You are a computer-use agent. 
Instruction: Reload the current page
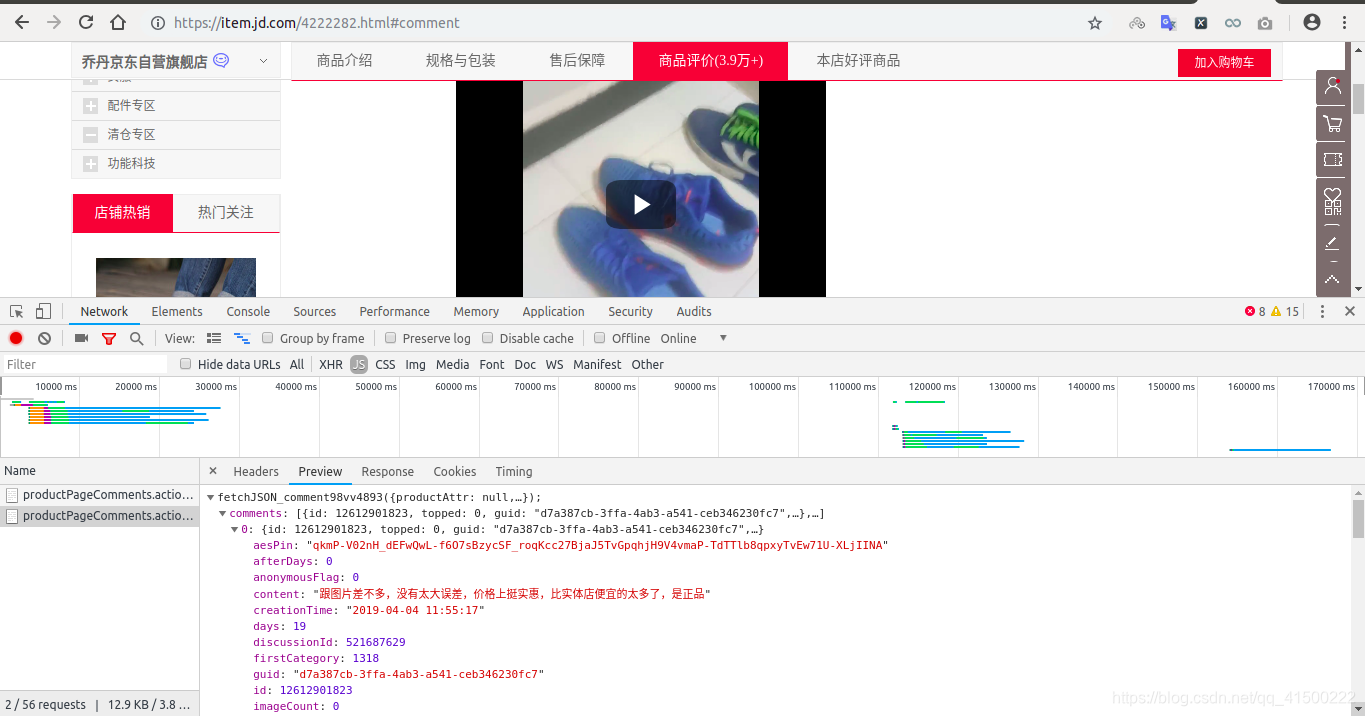86,22
